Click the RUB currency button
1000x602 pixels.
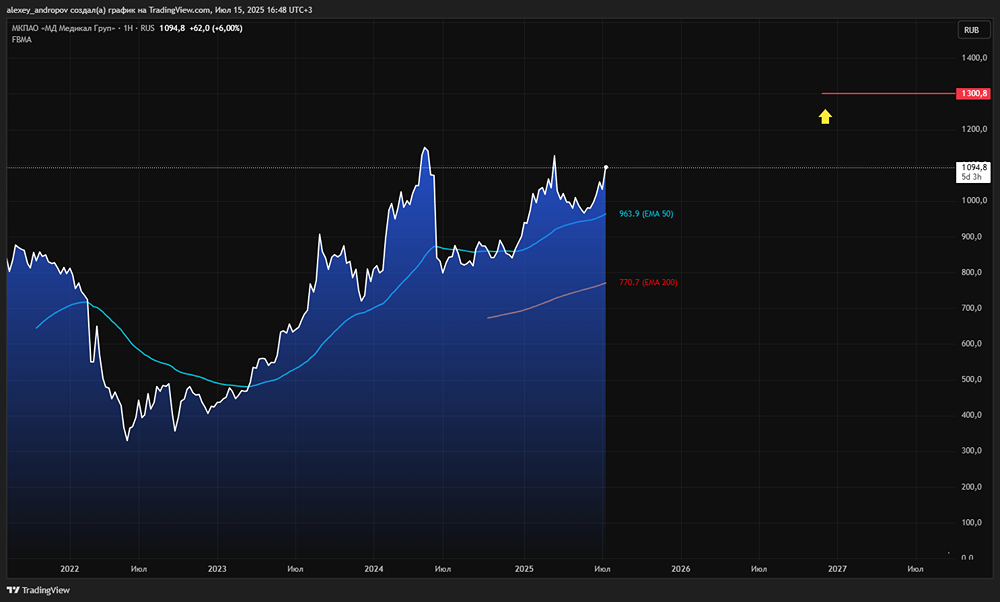point(973,30)
